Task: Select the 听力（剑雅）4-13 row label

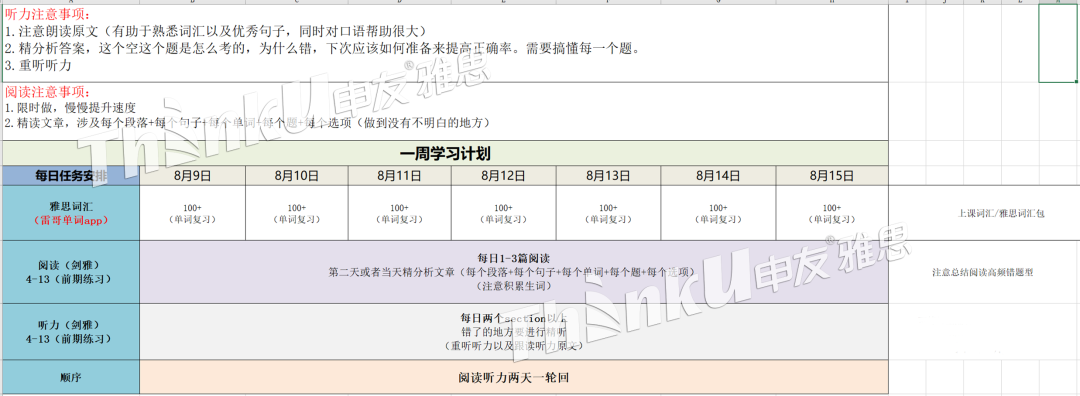Action: [x=71, y=331]
